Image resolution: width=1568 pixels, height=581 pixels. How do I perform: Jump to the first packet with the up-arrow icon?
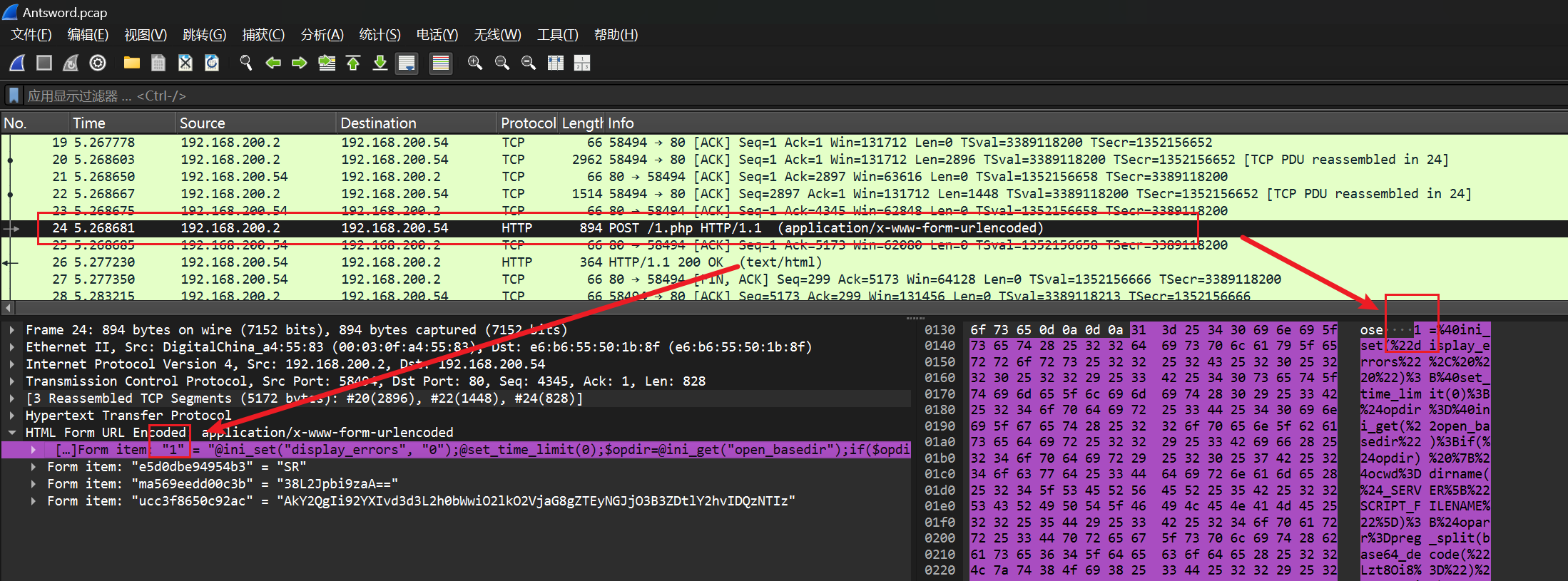(x=353, y=63)
